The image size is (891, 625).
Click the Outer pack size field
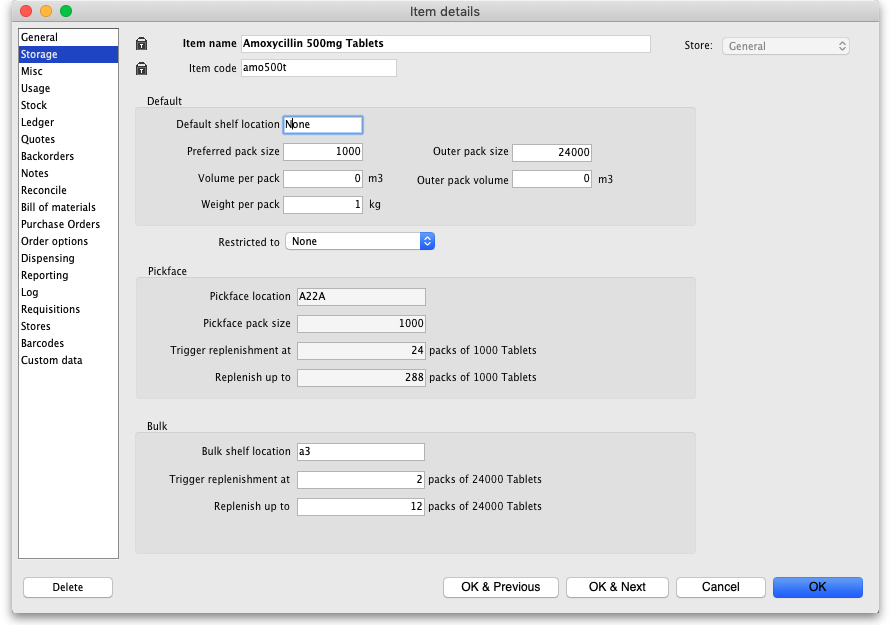click(x=552, y=152)
